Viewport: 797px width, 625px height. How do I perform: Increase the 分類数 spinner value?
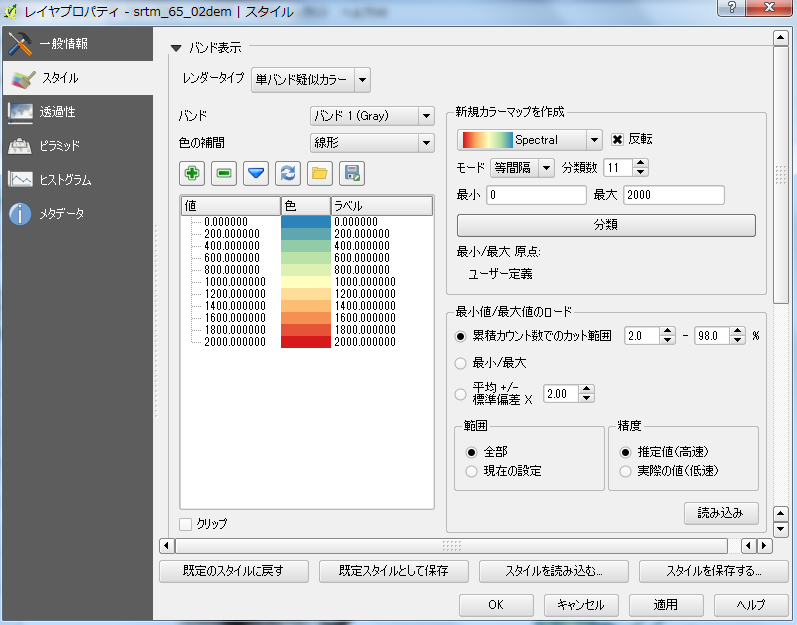coord(640,163)
